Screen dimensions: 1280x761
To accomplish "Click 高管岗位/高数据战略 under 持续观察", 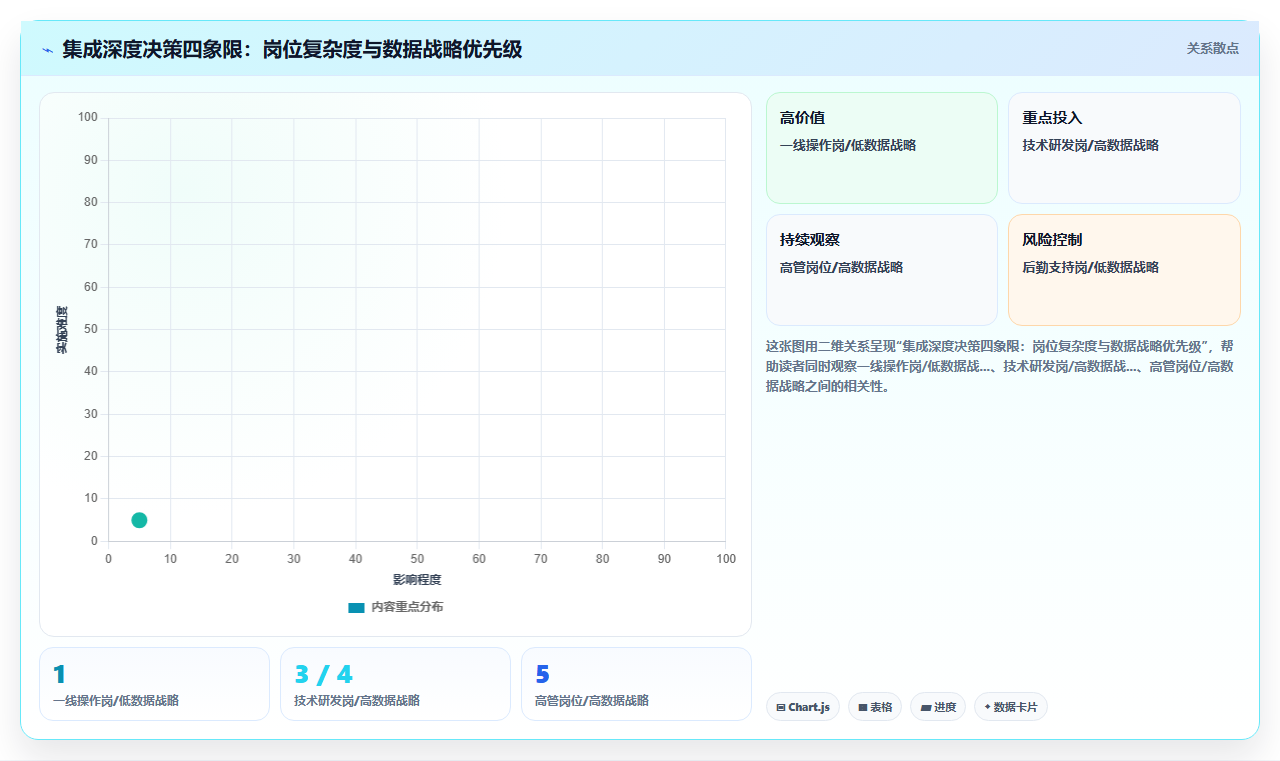I will click(x=842, y=267).
